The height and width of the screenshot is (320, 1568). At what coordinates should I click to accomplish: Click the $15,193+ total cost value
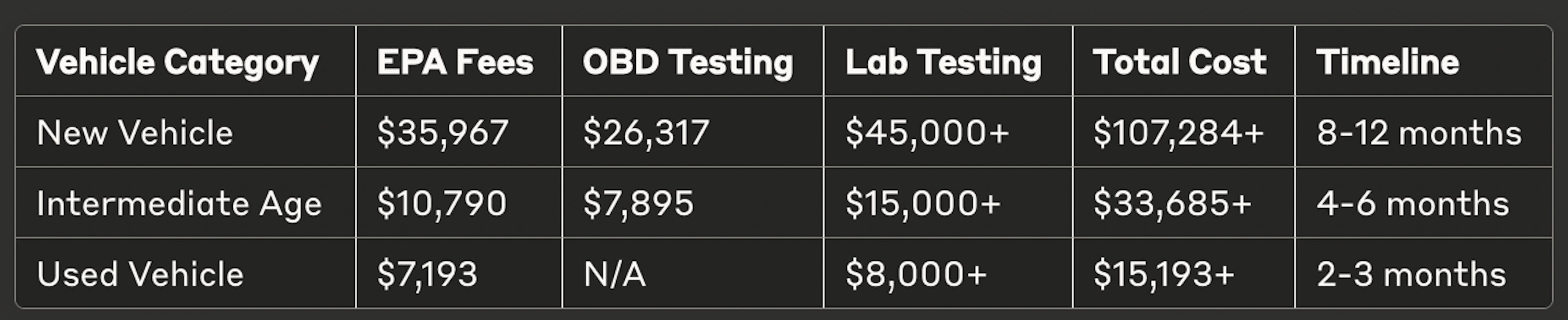pos(1164,274)
